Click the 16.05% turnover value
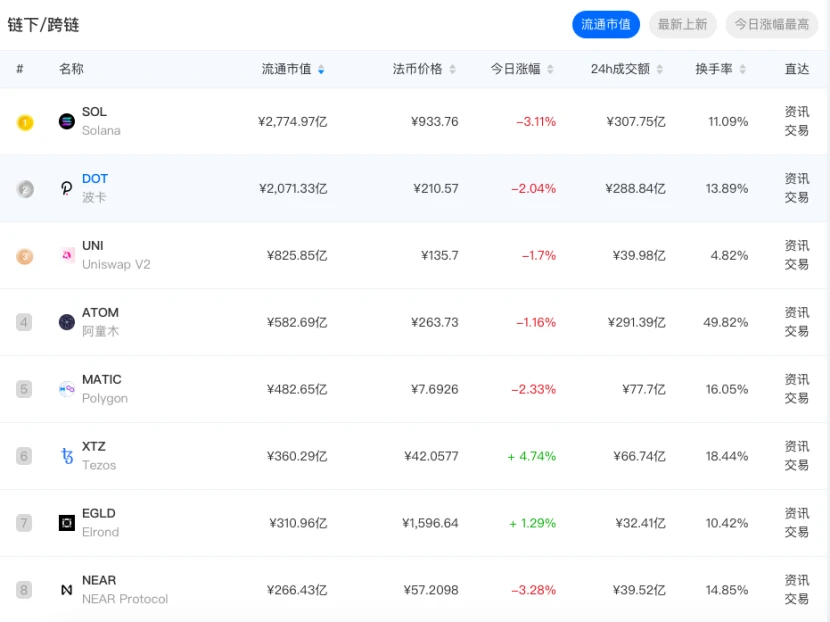Screen dimensions: 830x622 coord(727,389)
